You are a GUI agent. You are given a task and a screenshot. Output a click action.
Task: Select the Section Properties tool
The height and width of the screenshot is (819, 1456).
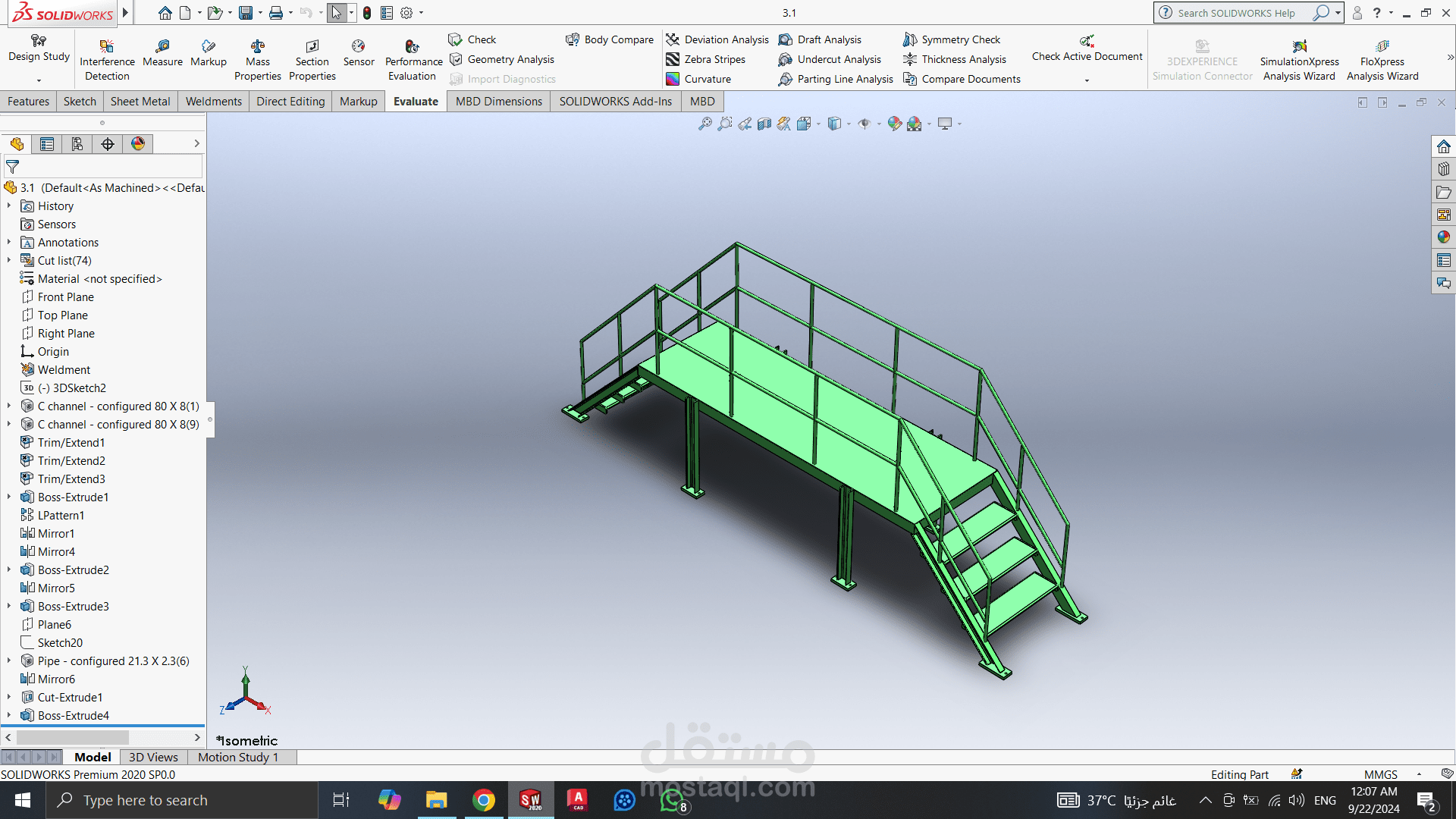[312, 47]
